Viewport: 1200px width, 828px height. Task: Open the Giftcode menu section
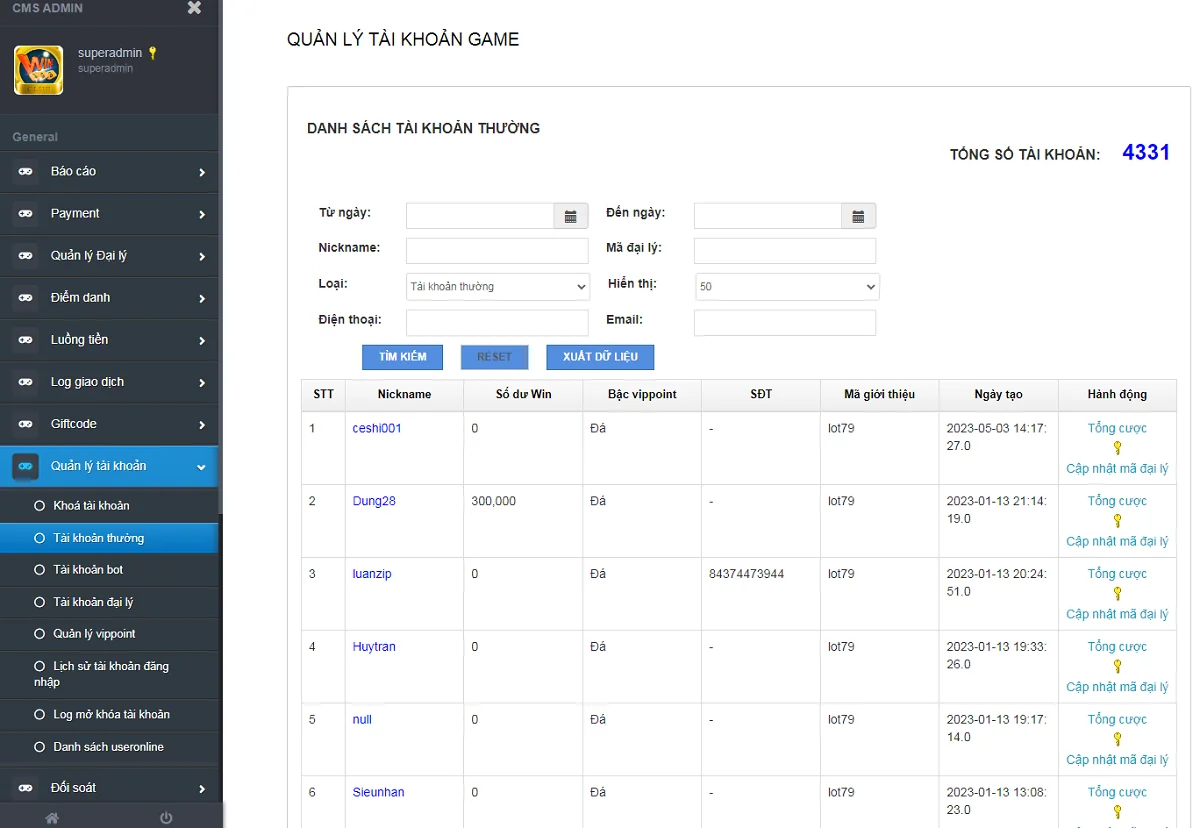(x=109, y=424)
